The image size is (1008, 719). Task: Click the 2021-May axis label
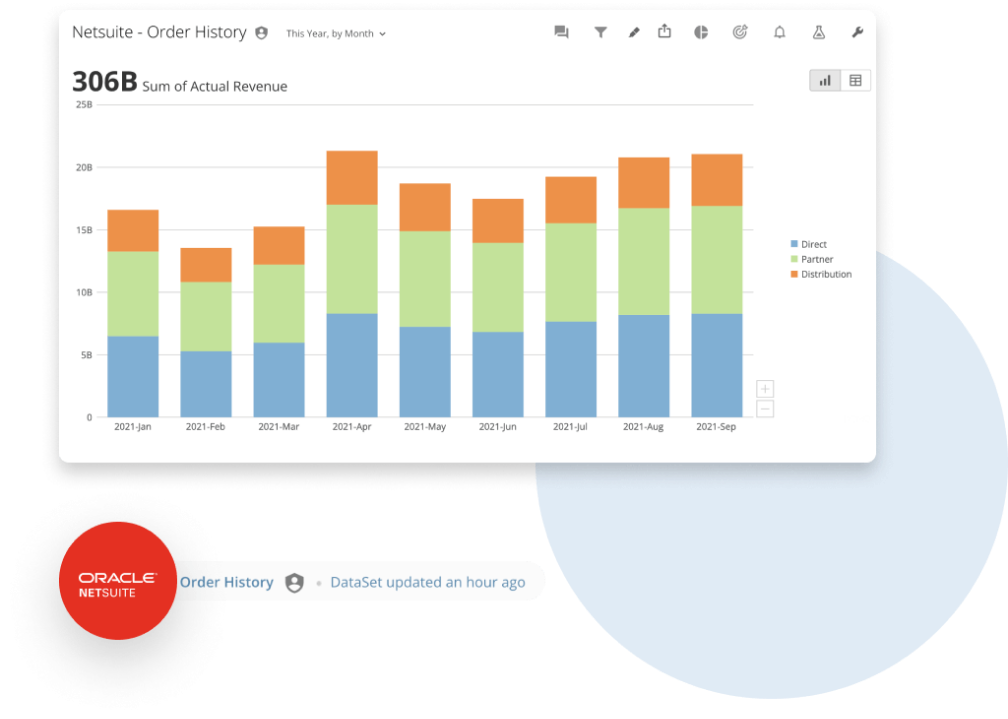pos(424,426)
